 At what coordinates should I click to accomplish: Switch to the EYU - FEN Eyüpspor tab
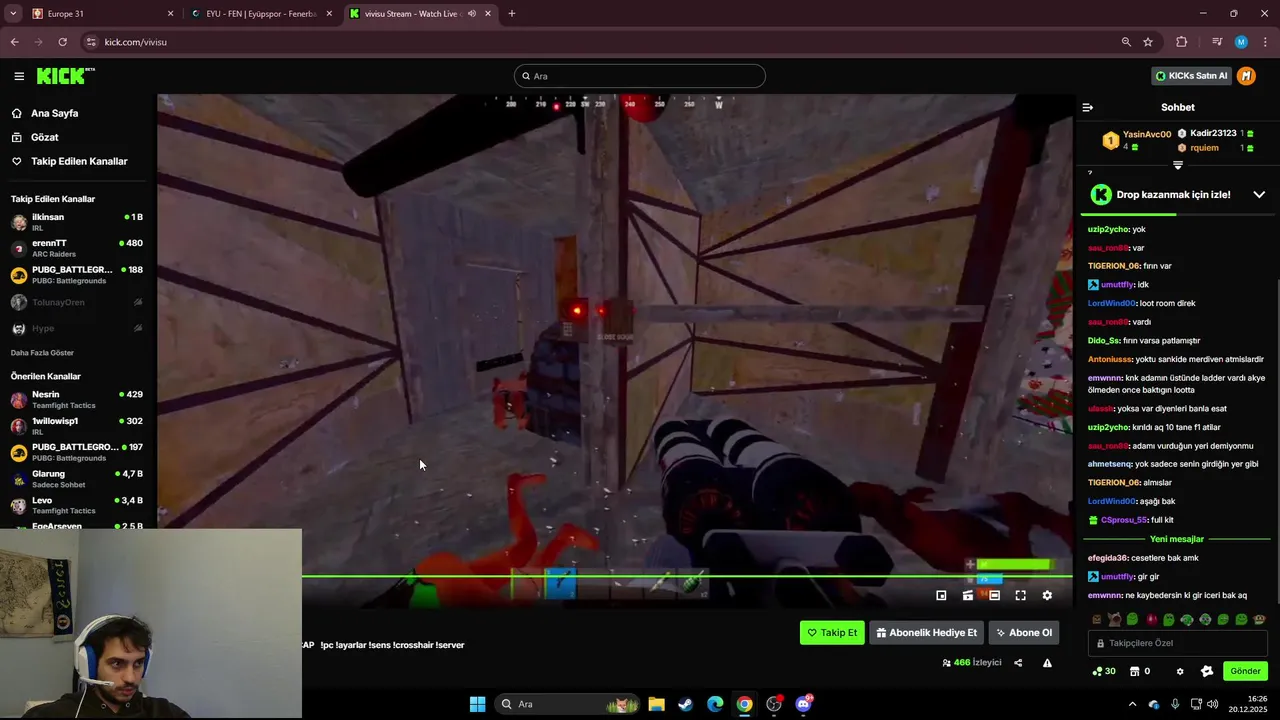(261, 14)
